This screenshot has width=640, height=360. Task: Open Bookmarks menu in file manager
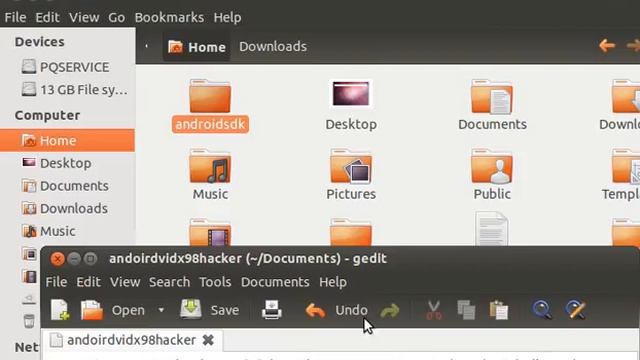[169, 18]
